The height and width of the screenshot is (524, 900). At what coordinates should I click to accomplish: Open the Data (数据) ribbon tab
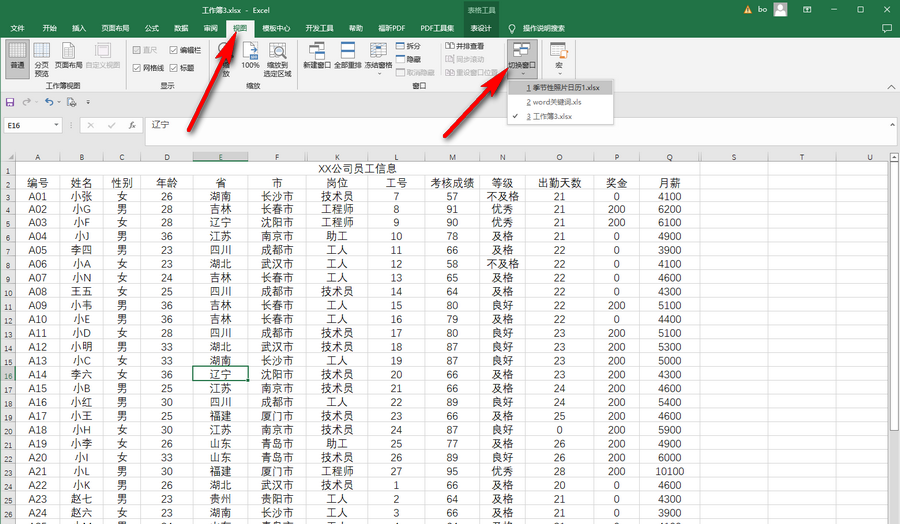tap(181, 29)
